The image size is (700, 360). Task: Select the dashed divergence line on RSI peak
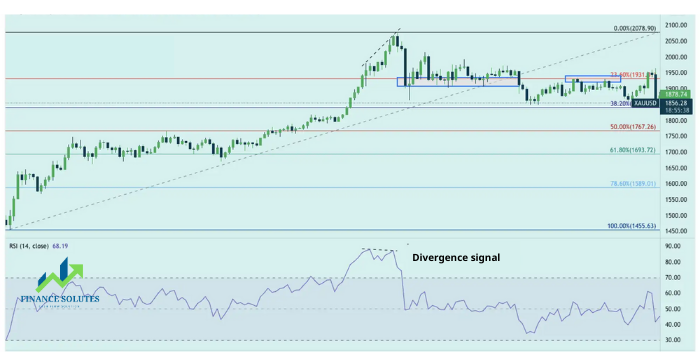[x=379, y=250]
